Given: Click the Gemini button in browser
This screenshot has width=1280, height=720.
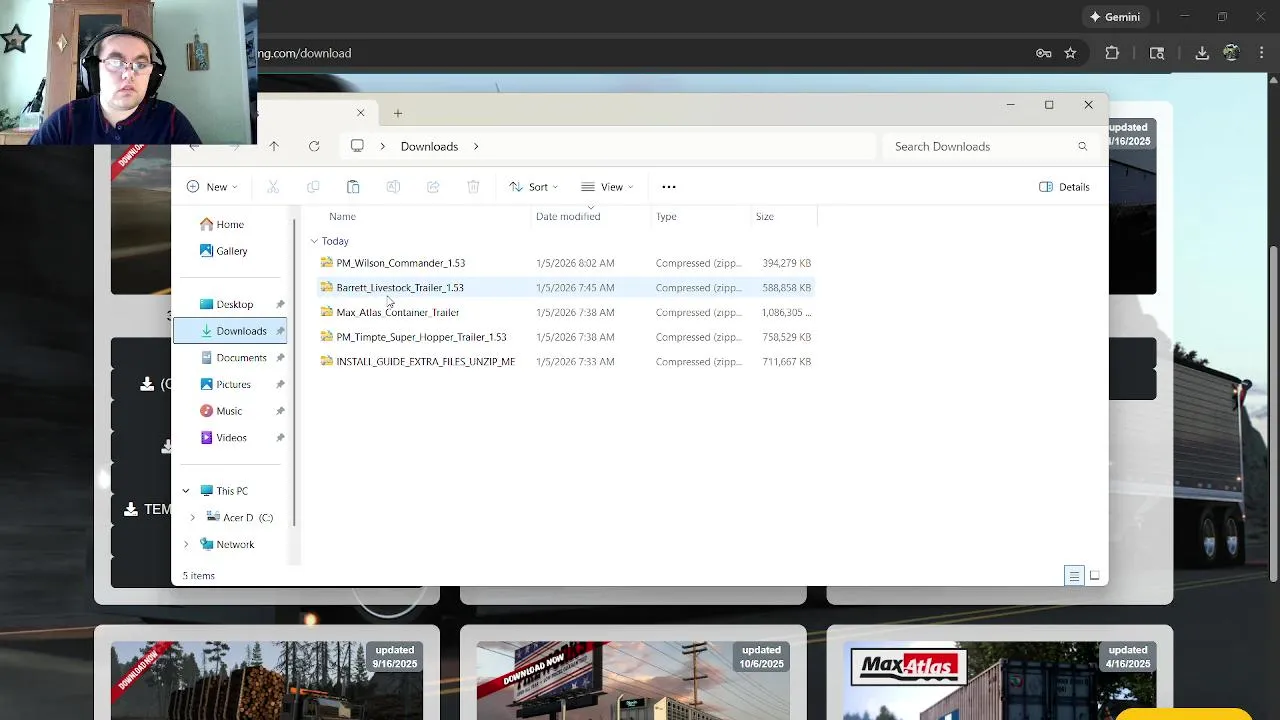Looking at the screenshot, I should [1114, 17].
